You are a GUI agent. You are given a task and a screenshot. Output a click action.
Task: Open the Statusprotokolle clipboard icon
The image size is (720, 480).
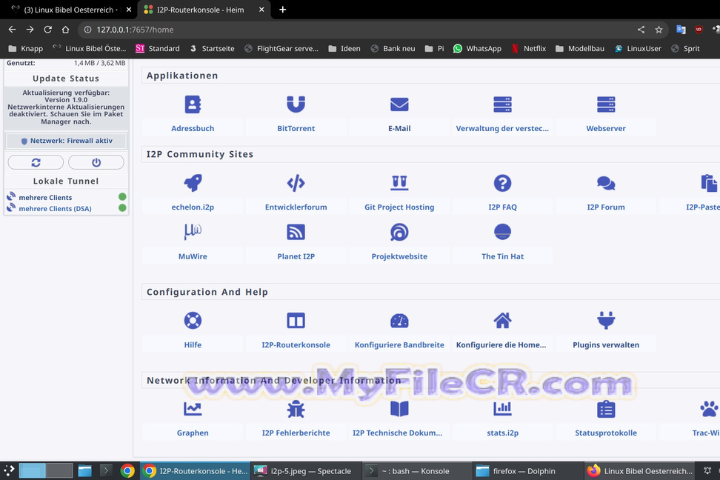click(x=606, y=408)
